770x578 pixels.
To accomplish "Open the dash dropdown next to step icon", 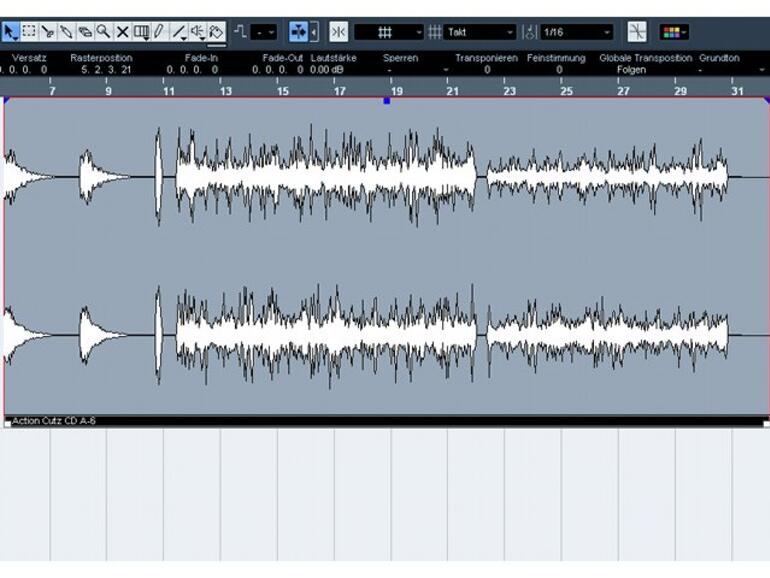I will (264, 32).
